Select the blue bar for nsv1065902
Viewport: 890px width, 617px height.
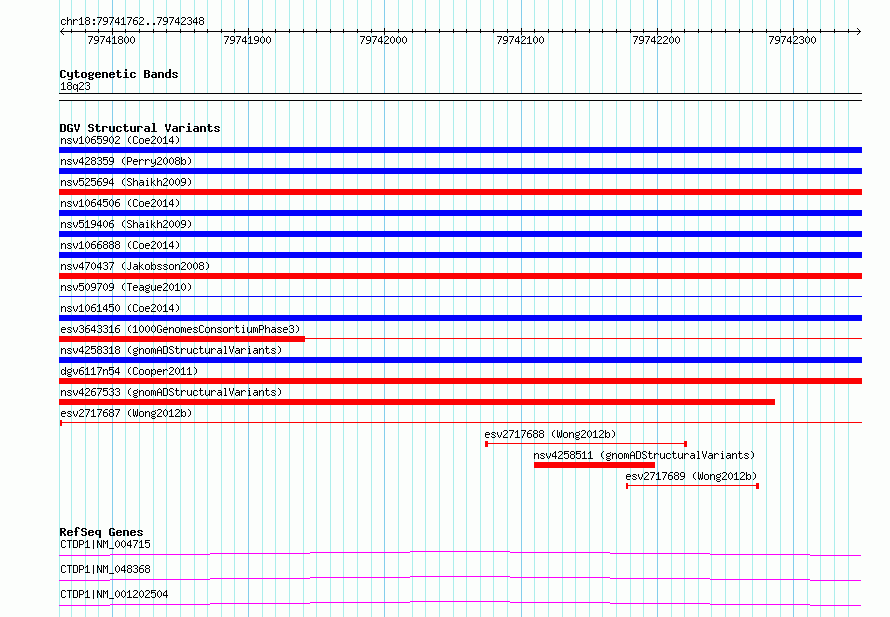460,150
